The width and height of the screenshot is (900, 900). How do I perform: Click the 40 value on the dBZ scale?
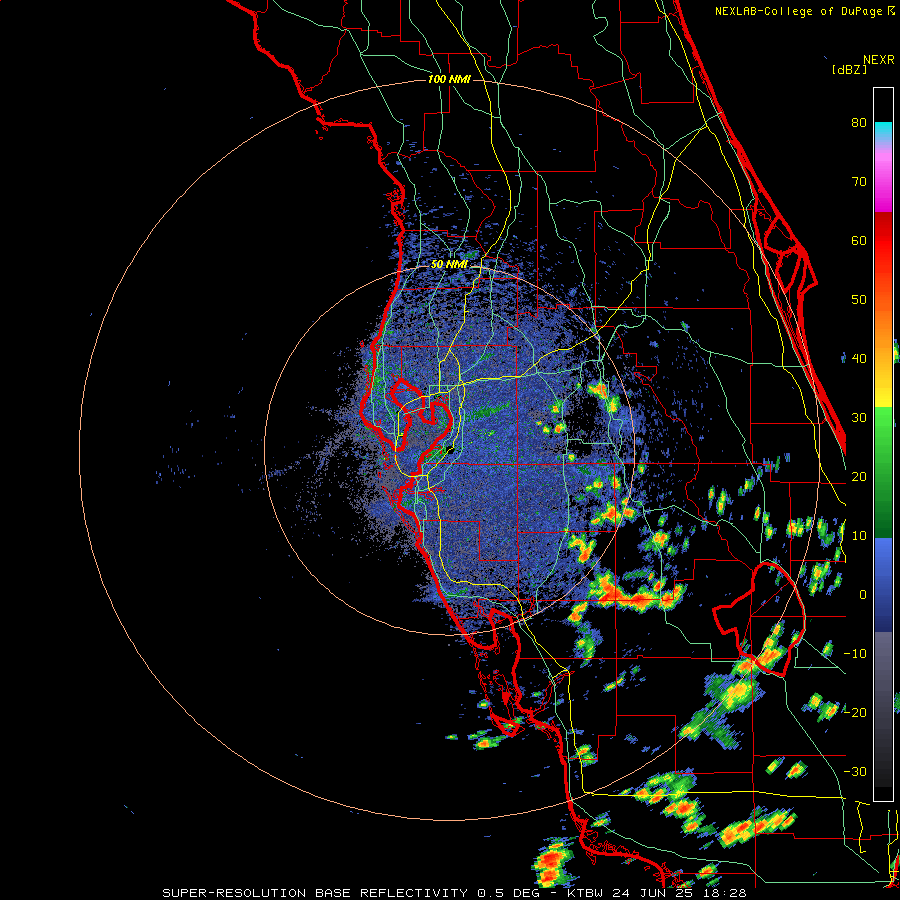(859, 359)
